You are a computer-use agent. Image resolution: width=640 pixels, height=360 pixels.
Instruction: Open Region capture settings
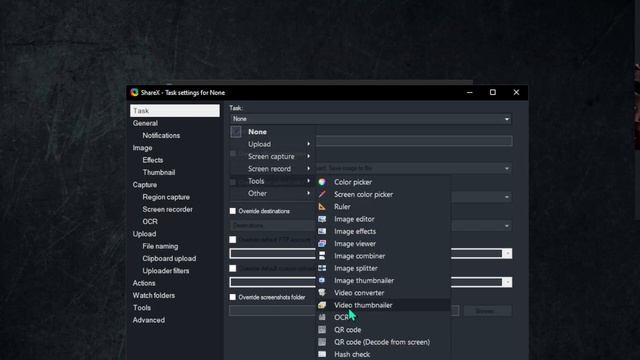coord(166,197)
